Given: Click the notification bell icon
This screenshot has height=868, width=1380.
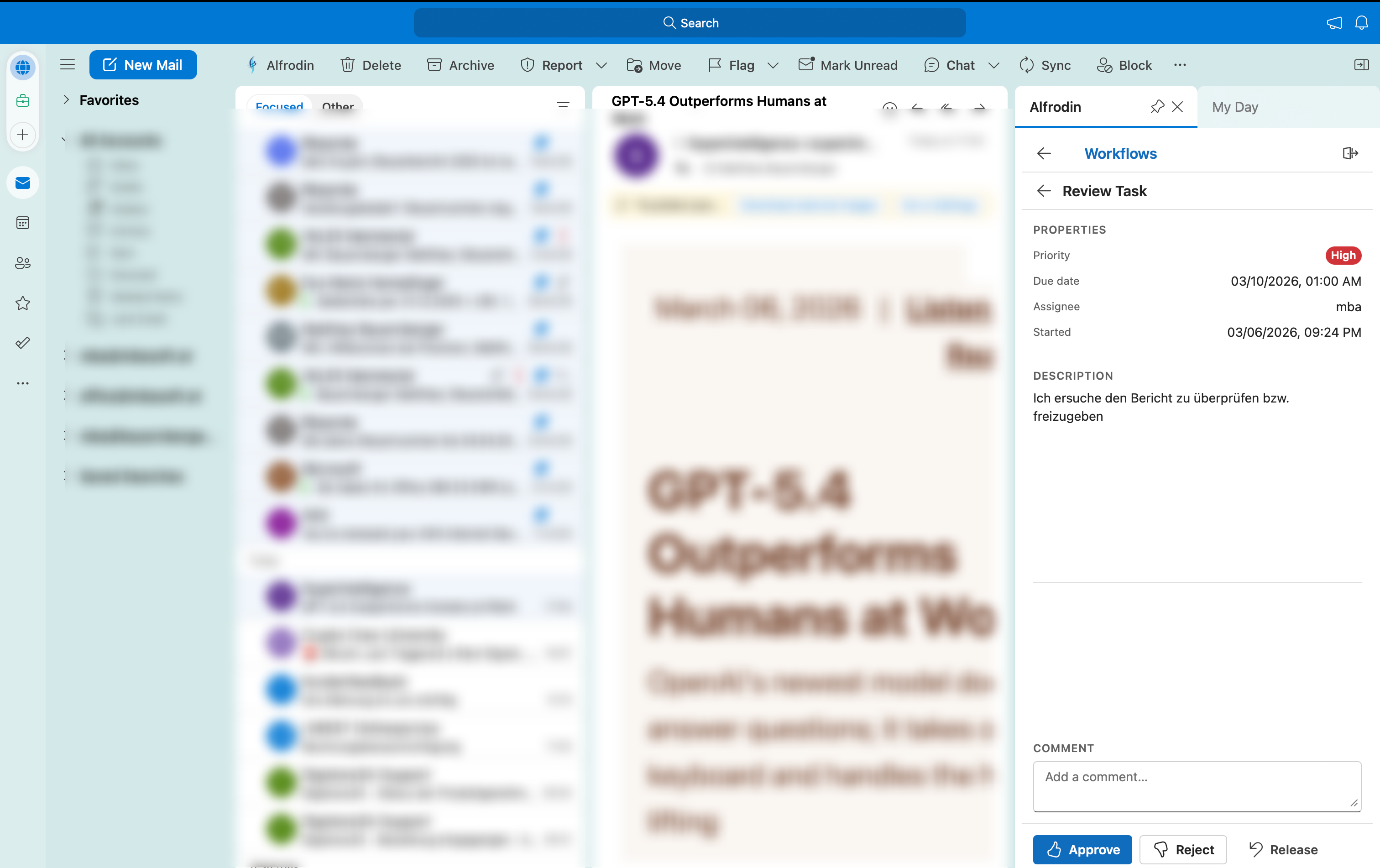Looking at the screenshot, I should click(1361, 23).
